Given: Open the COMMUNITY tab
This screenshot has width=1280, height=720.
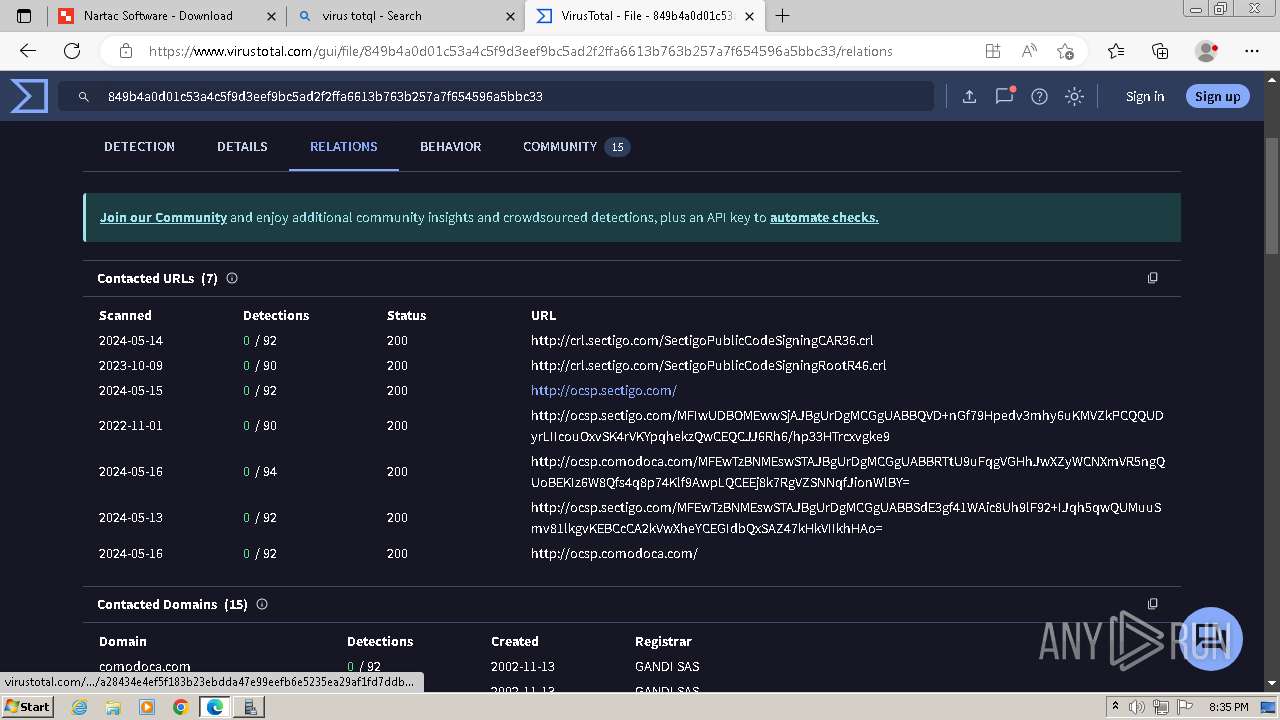Looking at the screenshot, I should pos(576,146).
